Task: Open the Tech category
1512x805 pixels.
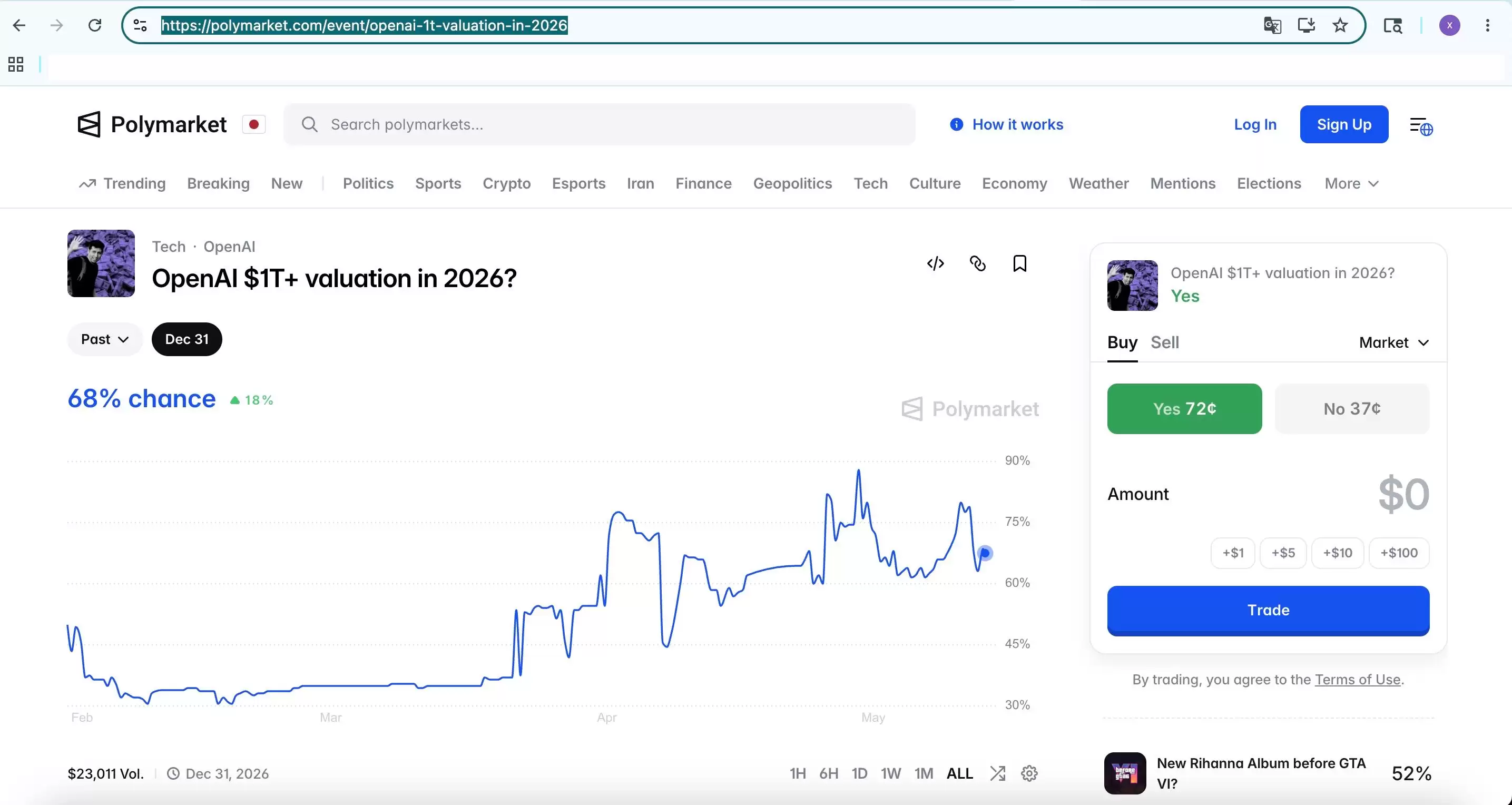Action: (x=870, y=184)
